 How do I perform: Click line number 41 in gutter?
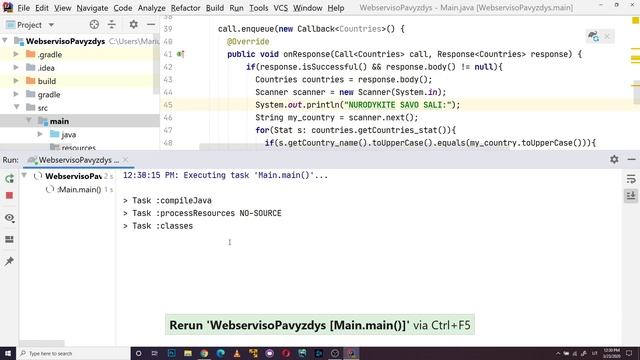(x=168, y=54)
